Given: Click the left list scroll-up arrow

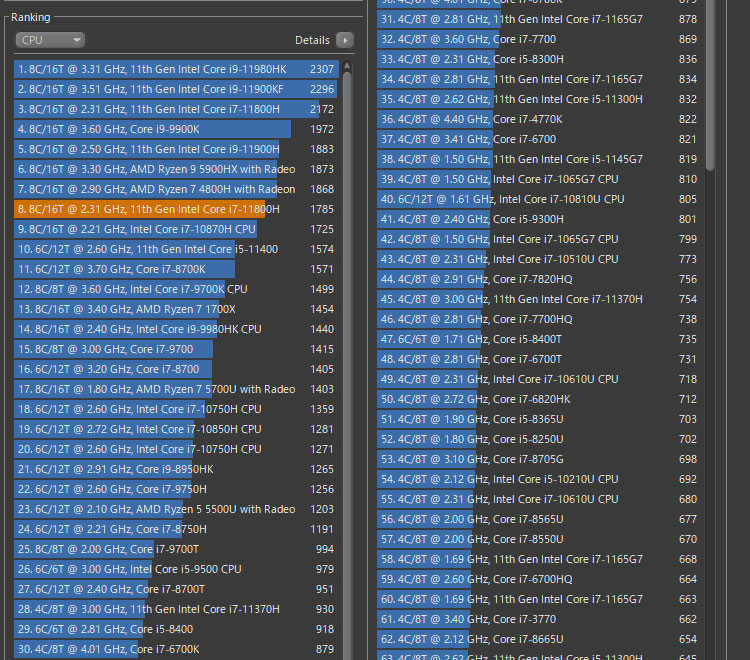Looking at the screenshot, I should click(347, 66).
